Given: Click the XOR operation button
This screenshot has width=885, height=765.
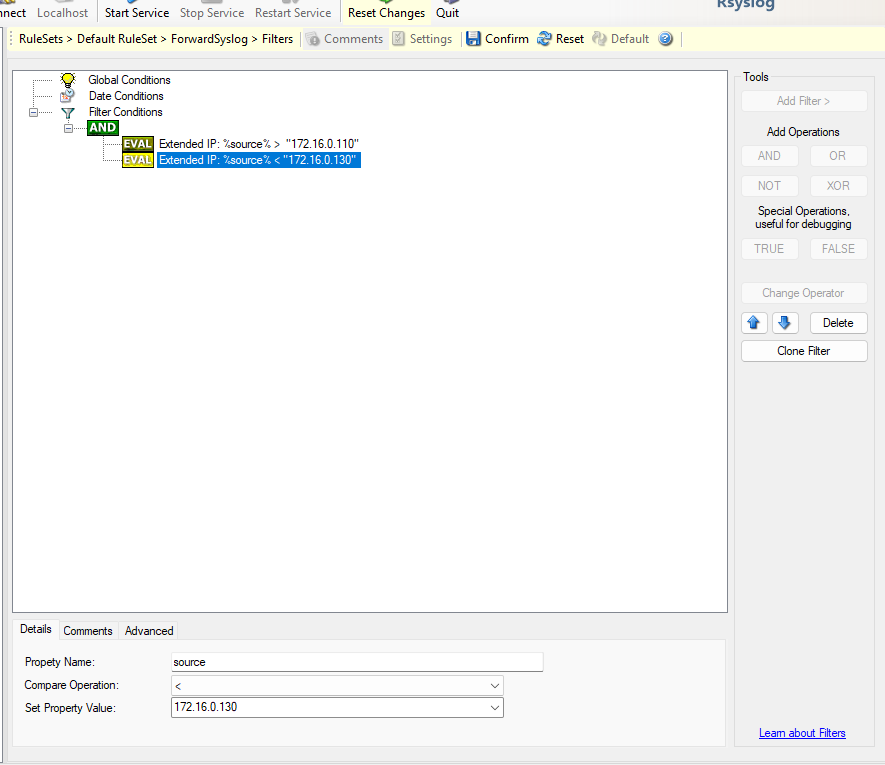Looking at the screenshot, I should click(838, 186).
